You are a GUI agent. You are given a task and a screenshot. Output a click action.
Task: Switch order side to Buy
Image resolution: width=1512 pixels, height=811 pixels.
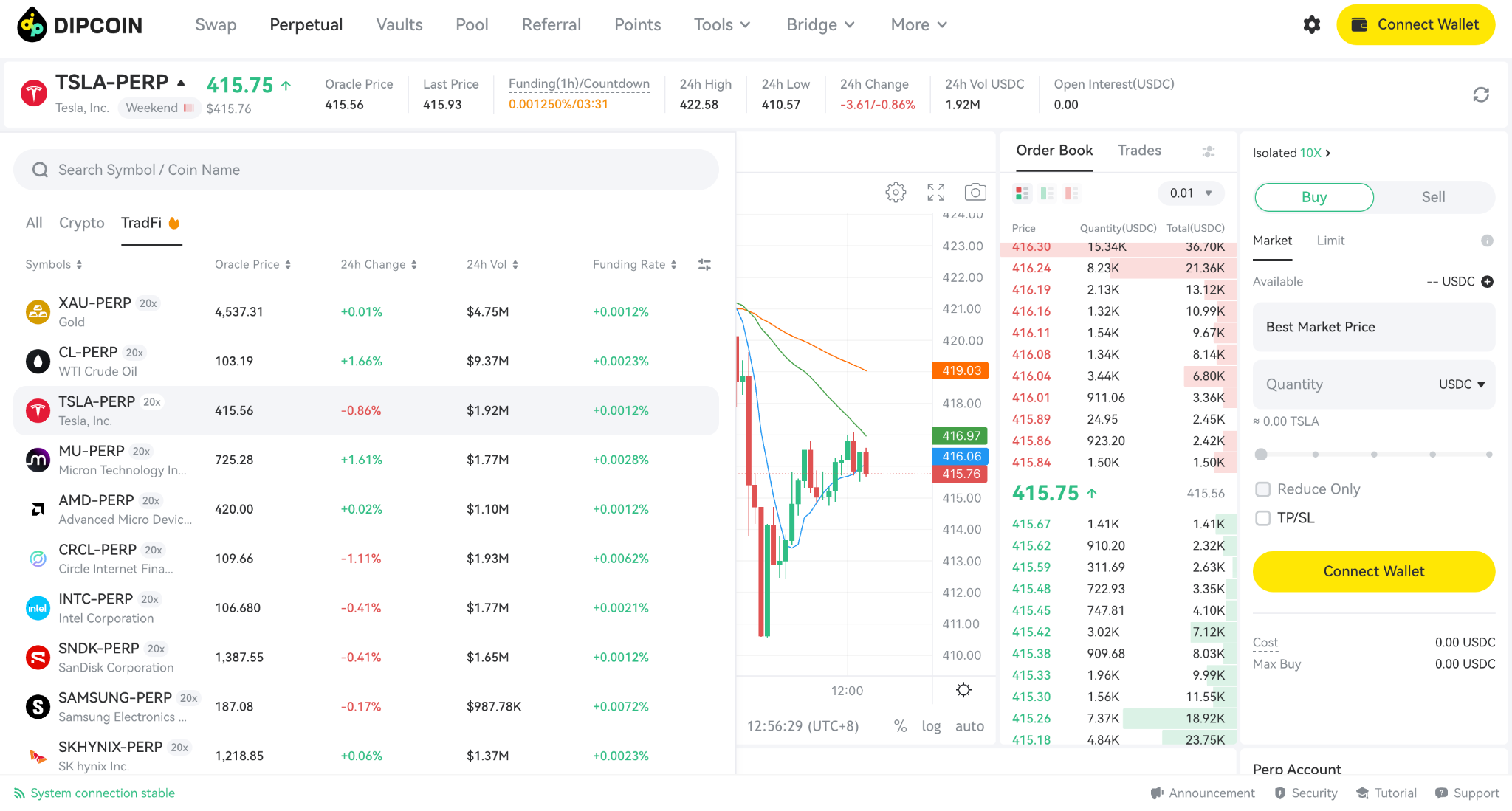tap(1314, 197)
